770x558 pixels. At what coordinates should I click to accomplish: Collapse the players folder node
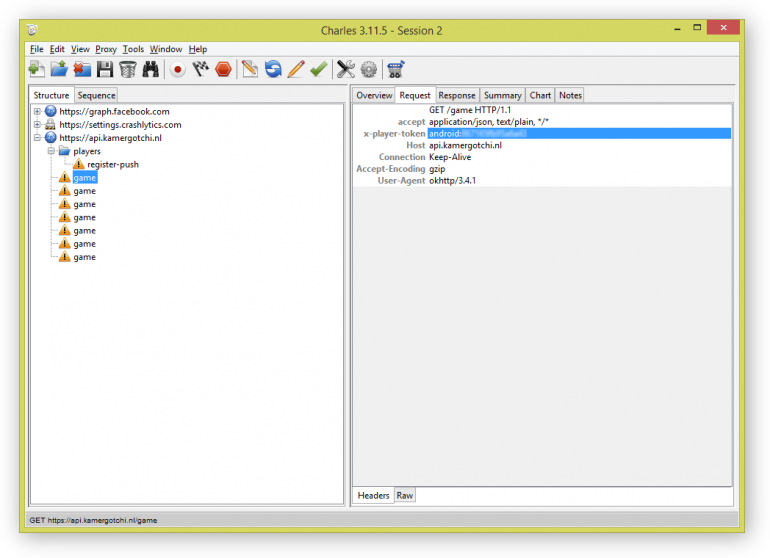point(51,151)
